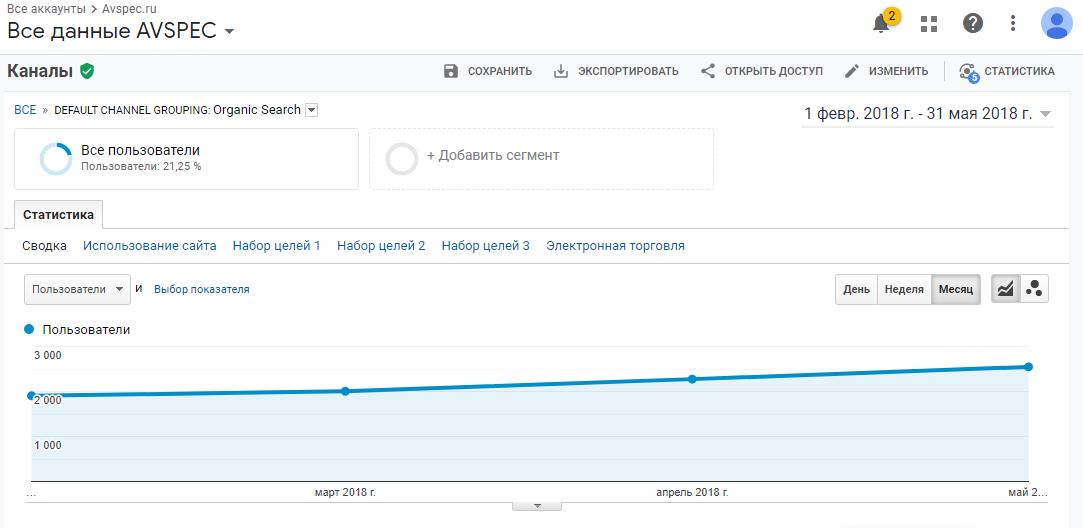Switch to Использование сайта tab
The image size is (1083, 528).
[x=150, y=245]
